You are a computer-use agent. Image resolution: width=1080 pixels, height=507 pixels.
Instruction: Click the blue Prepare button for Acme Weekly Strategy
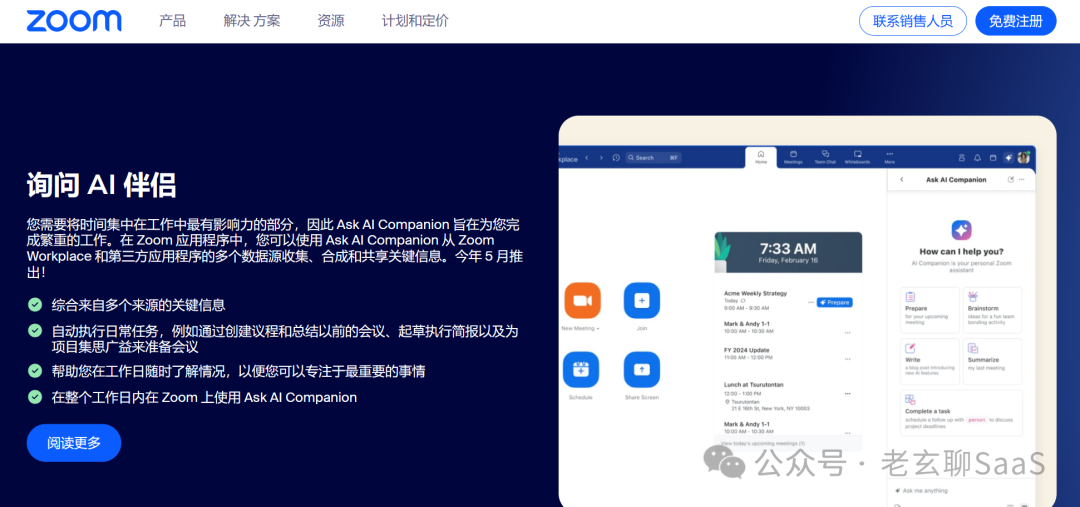(x=835, y=302)
